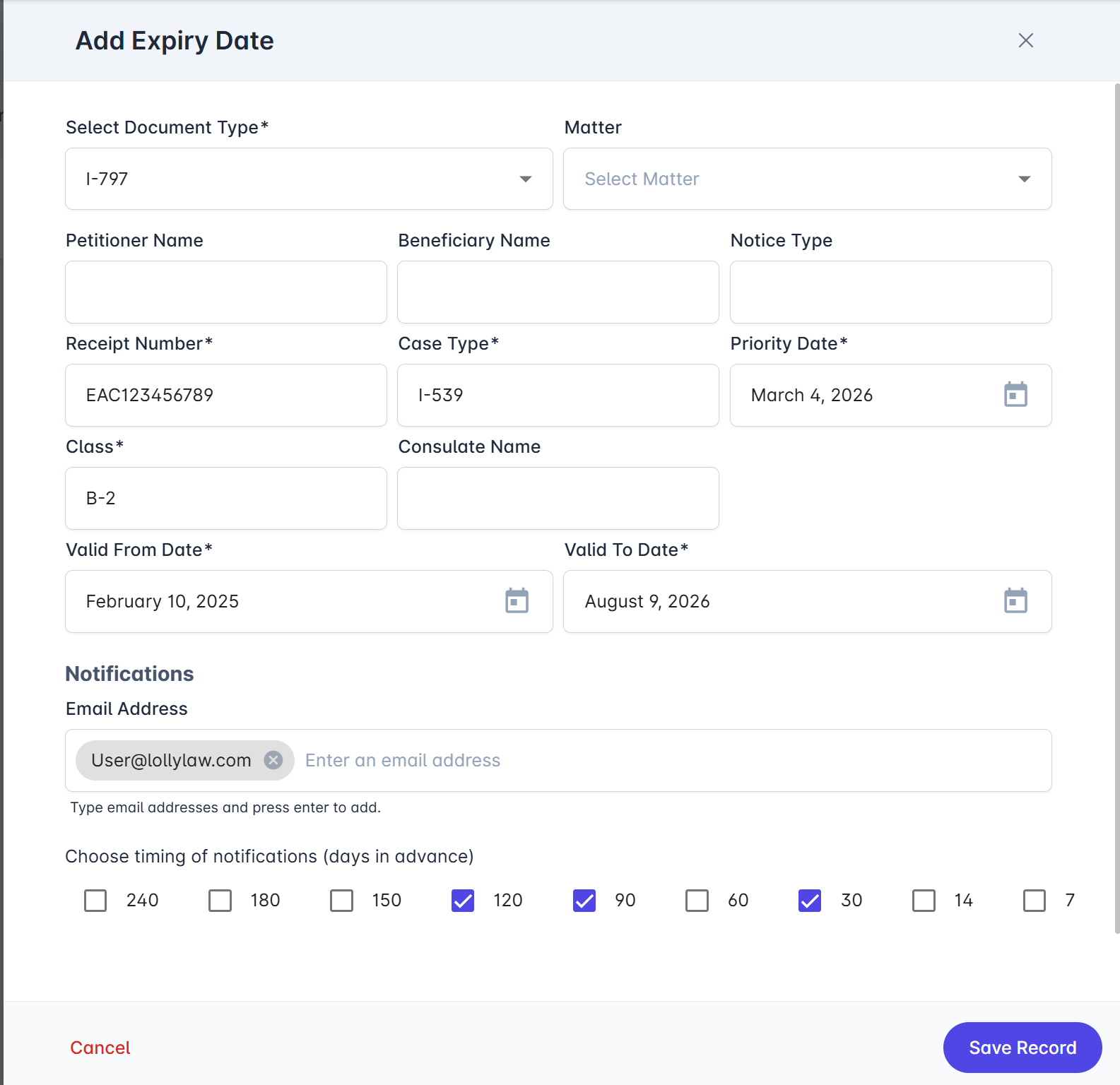Disable the 30 days notification checkbox
The image size is (1120, 1085).
pos(810,901)
